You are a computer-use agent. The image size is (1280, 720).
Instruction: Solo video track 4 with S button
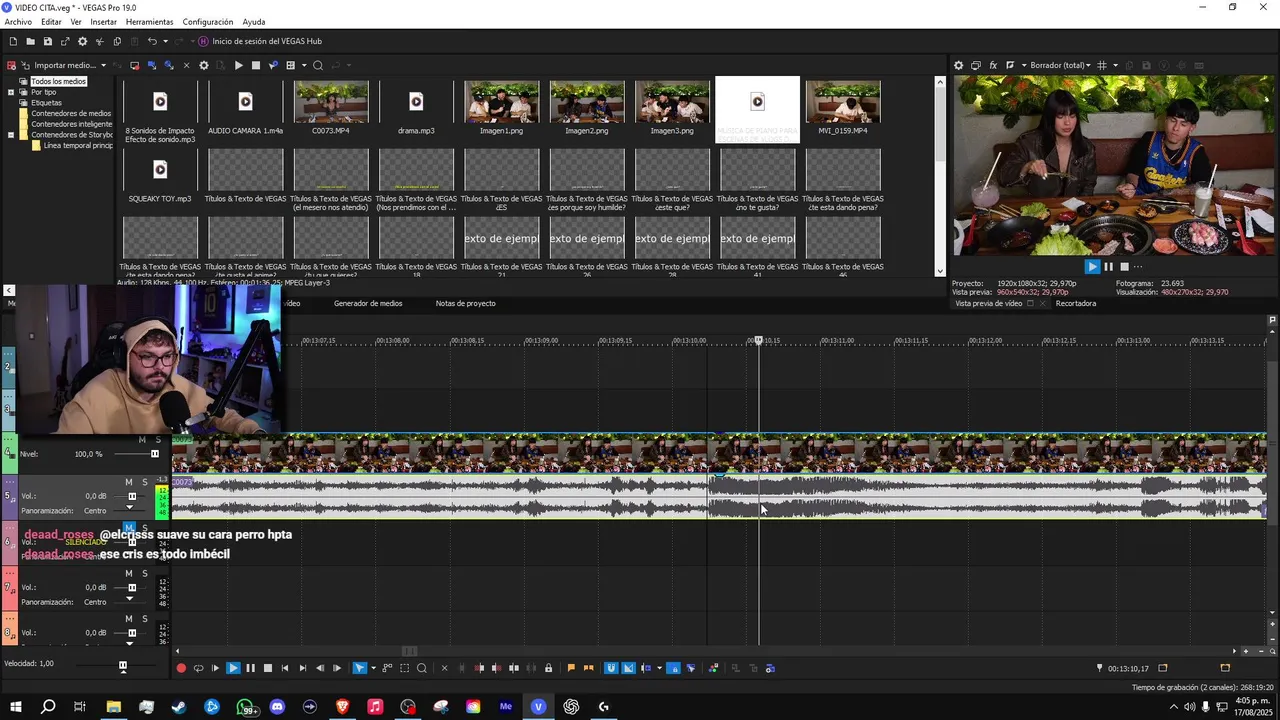156,440
